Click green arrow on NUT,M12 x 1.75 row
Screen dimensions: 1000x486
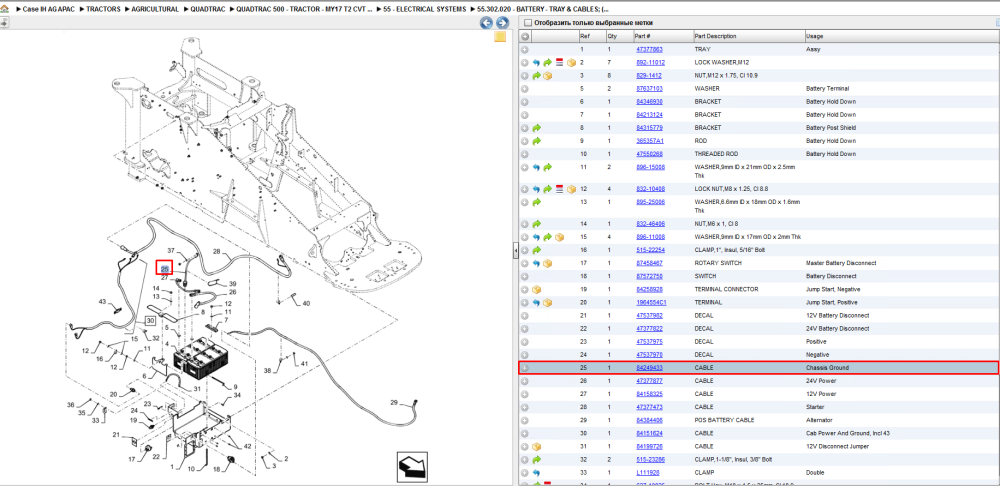(536, 76)
